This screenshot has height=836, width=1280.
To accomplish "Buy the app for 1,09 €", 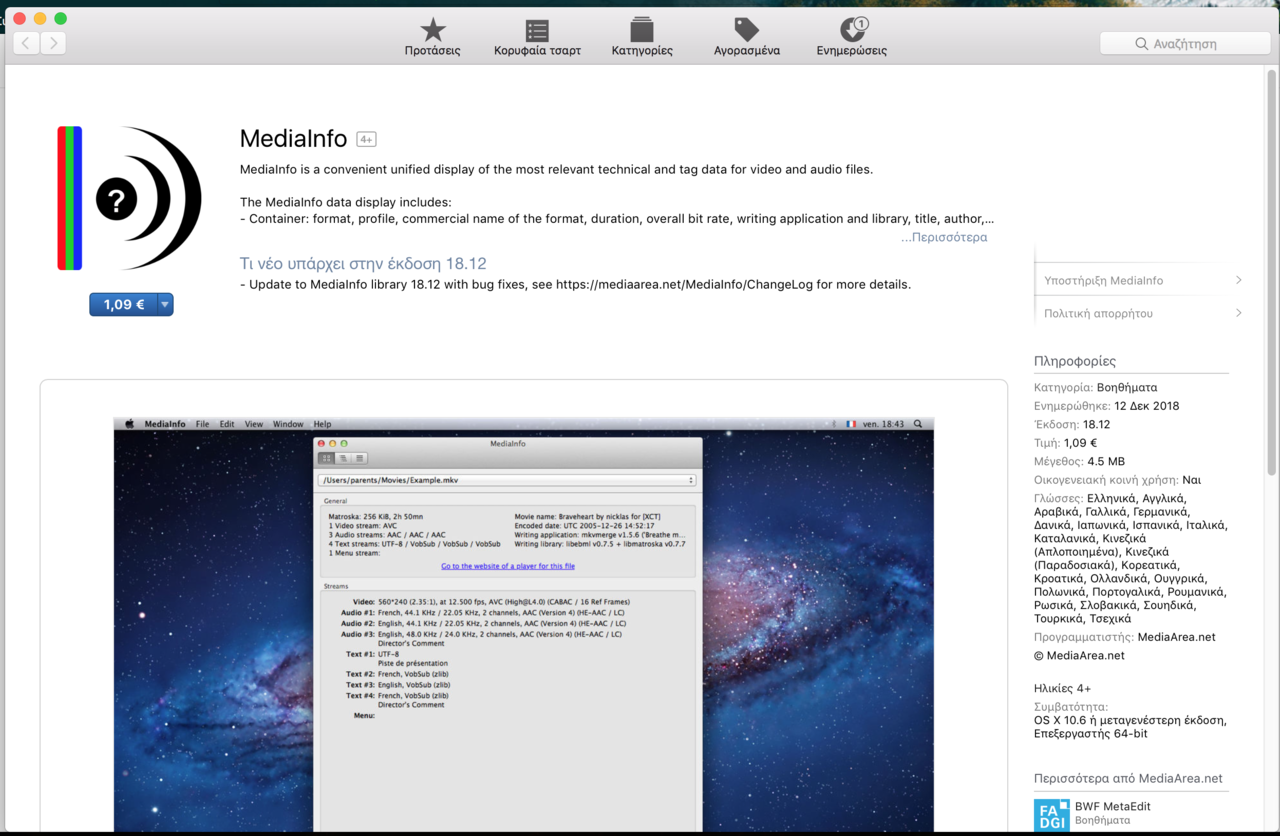I will [123, 305].
